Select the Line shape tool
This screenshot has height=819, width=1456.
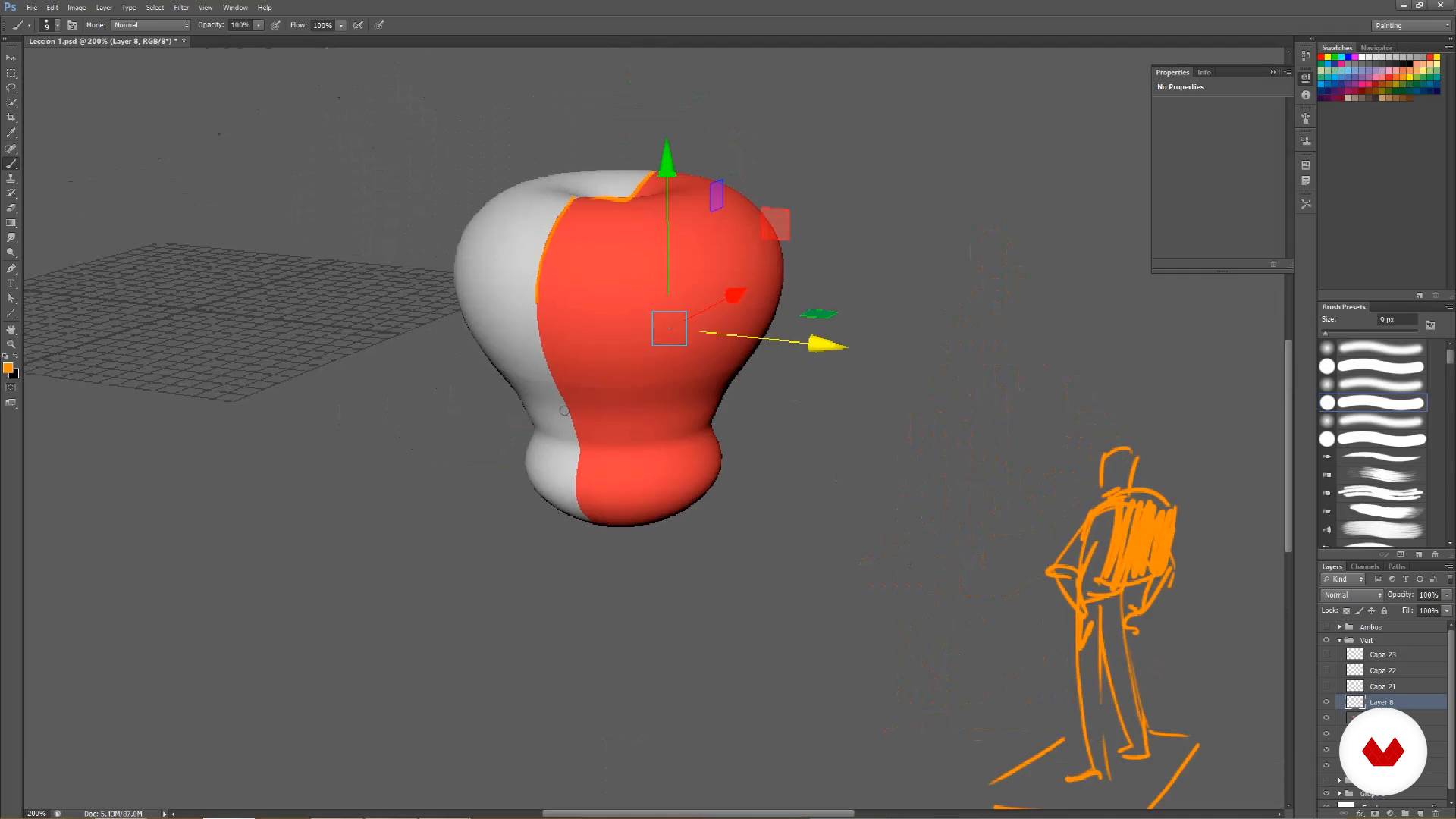pos(11,314)
